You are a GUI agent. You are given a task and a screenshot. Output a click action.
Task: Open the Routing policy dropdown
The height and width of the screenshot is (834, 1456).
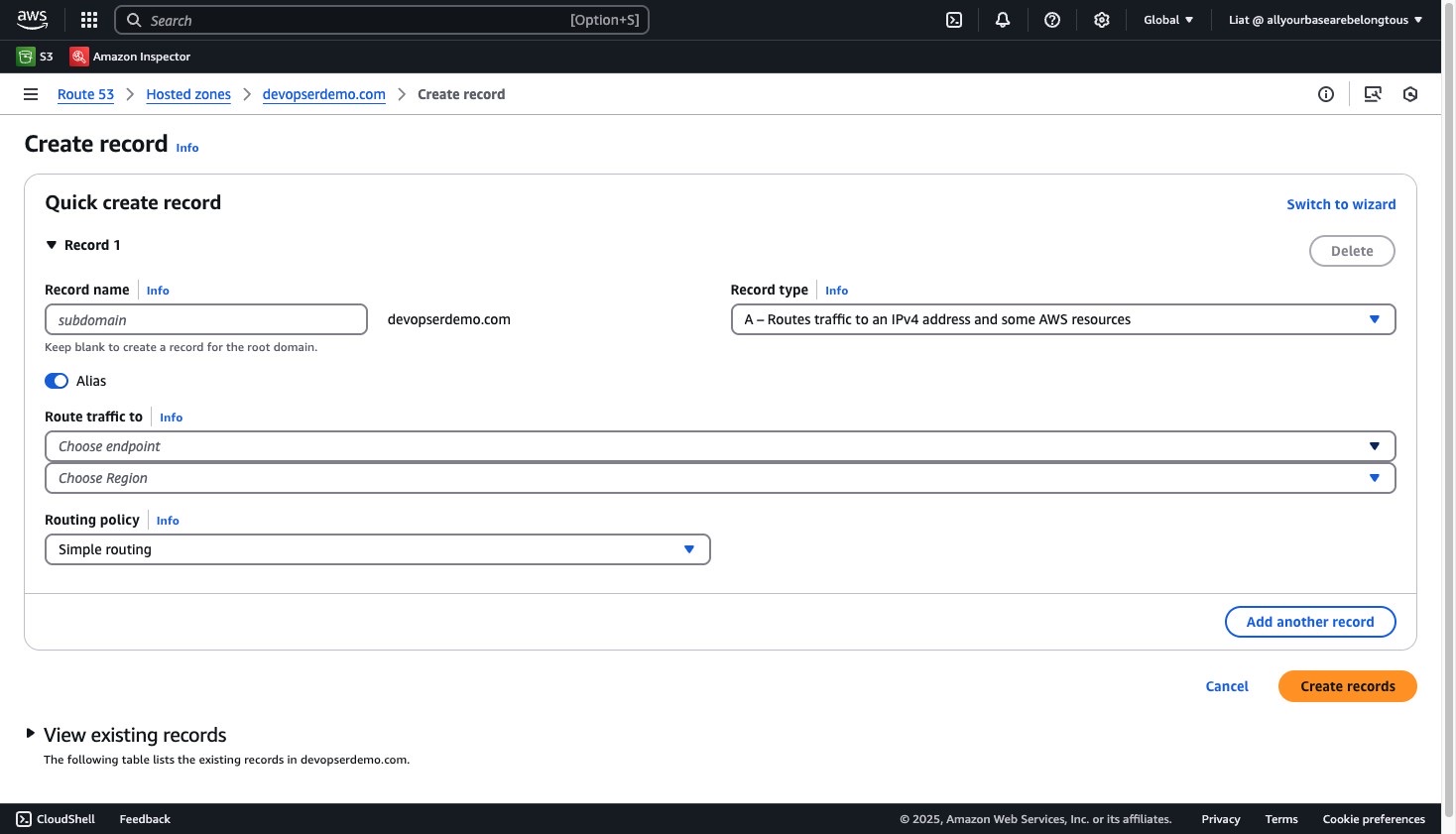tap(378, 549)
